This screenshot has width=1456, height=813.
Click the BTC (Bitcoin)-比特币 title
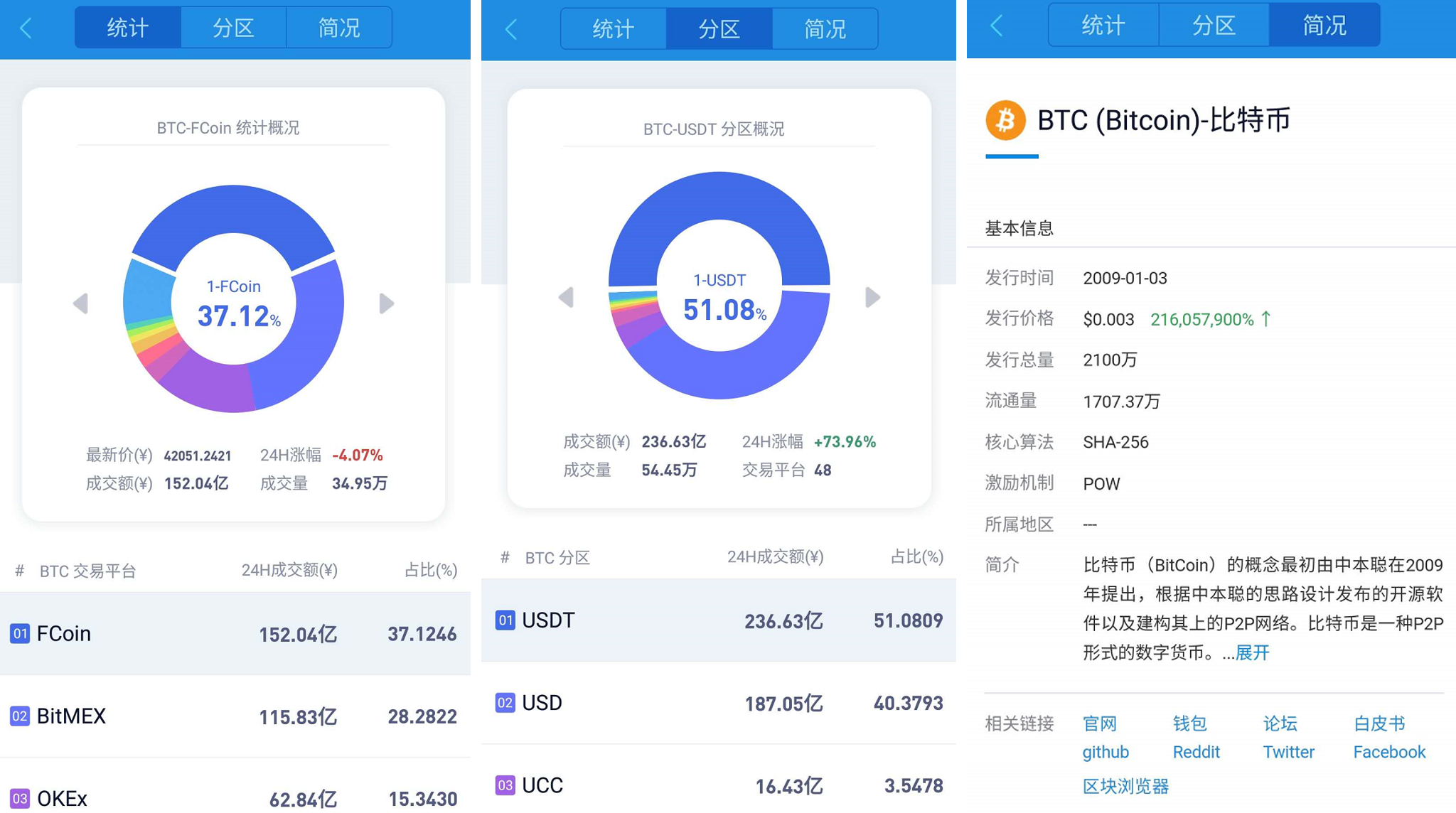(1164, 120)
